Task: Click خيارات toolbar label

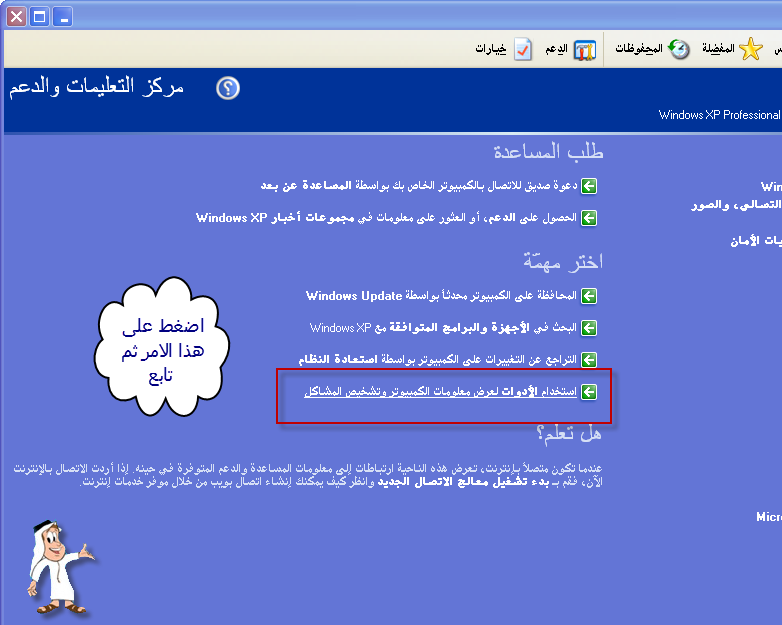Action: (491, 48)
